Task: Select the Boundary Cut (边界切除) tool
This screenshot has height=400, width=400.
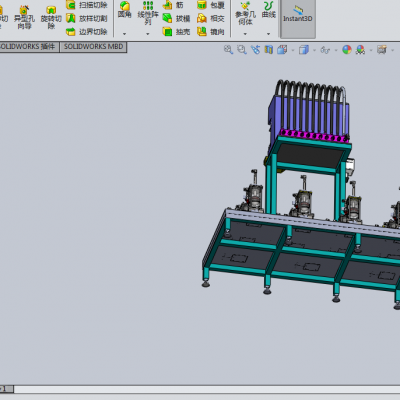Action: (x=87, y=32)
